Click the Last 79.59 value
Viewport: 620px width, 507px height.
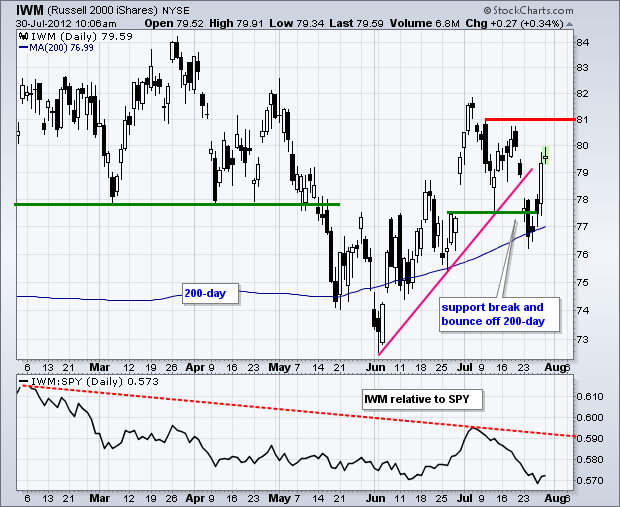pos(356,23)
